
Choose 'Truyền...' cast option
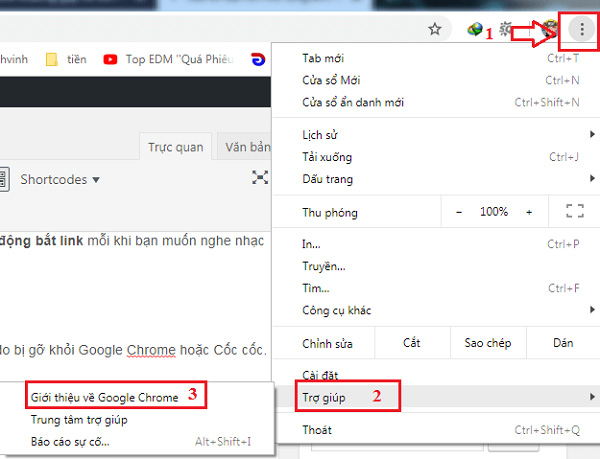(x=434, y=266)
